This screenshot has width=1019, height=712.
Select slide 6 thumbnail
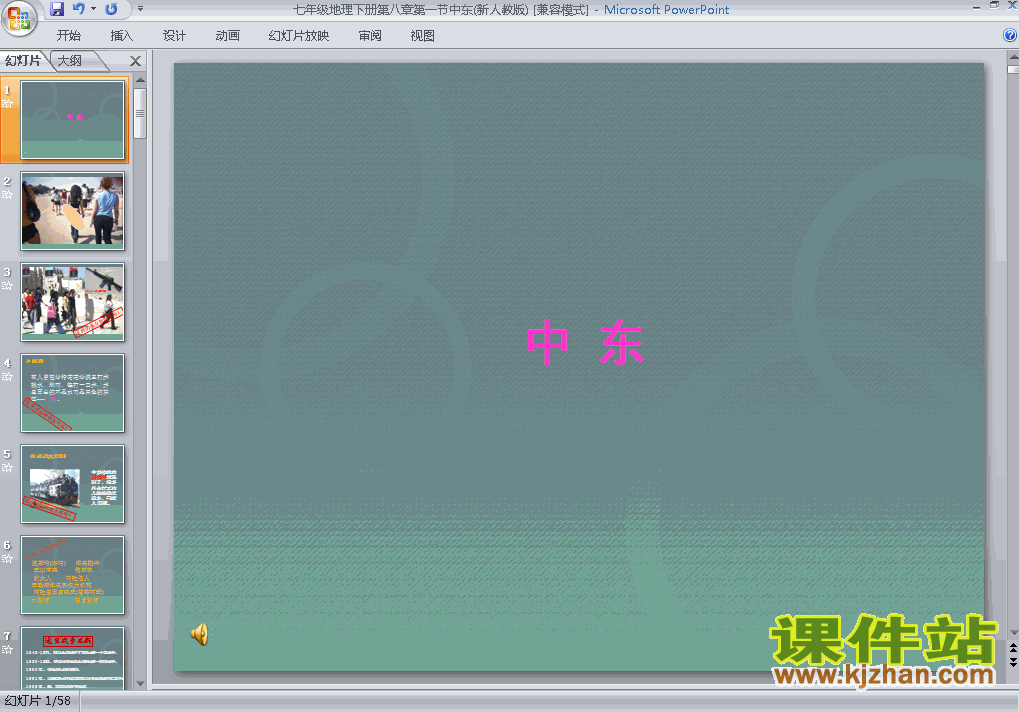tap(72, 574)
